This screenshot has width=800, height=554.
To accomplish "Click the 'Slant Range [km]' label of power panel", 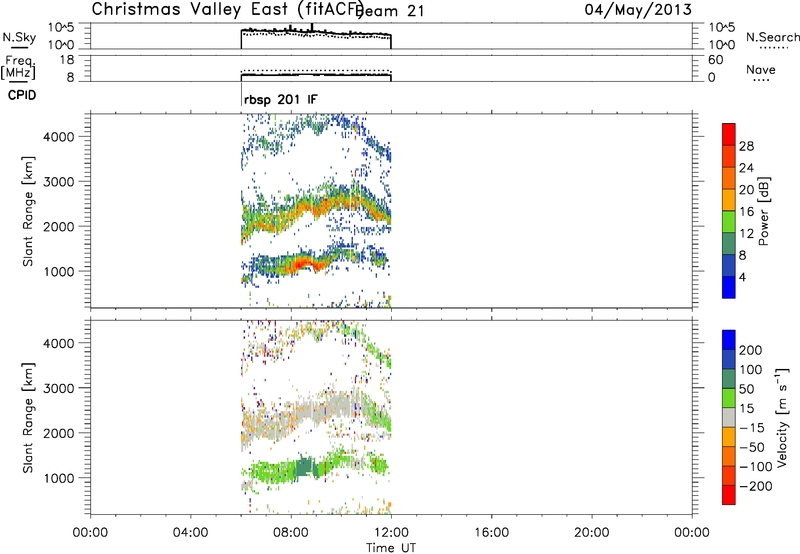I will point(28,211).
